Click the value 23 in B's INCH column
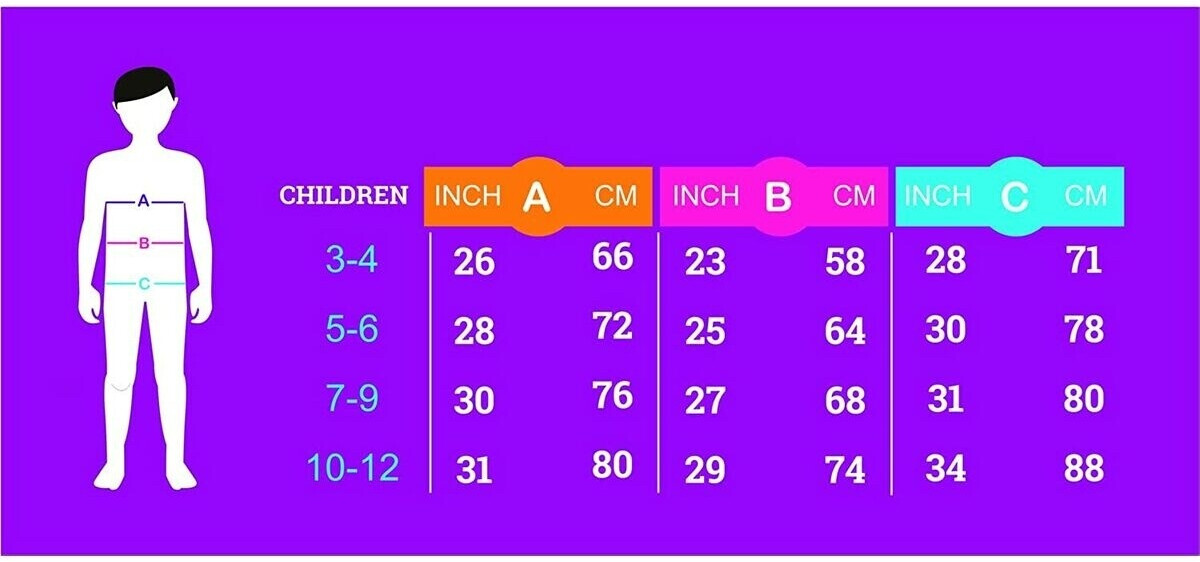Viewport: 1200px width, 562px height. tap(705, 262)
